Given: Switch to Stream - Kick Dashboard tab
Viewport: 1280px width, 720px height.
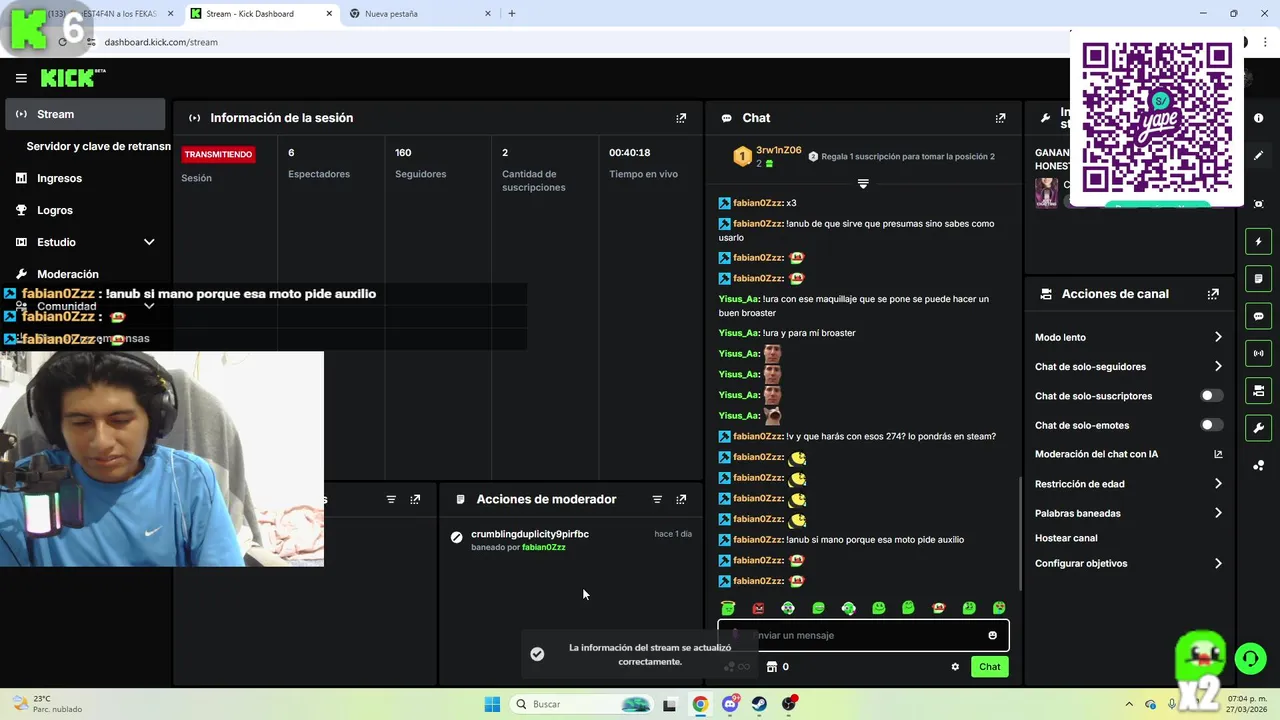Looking at the screenshot, I should [x=260, y=14].
